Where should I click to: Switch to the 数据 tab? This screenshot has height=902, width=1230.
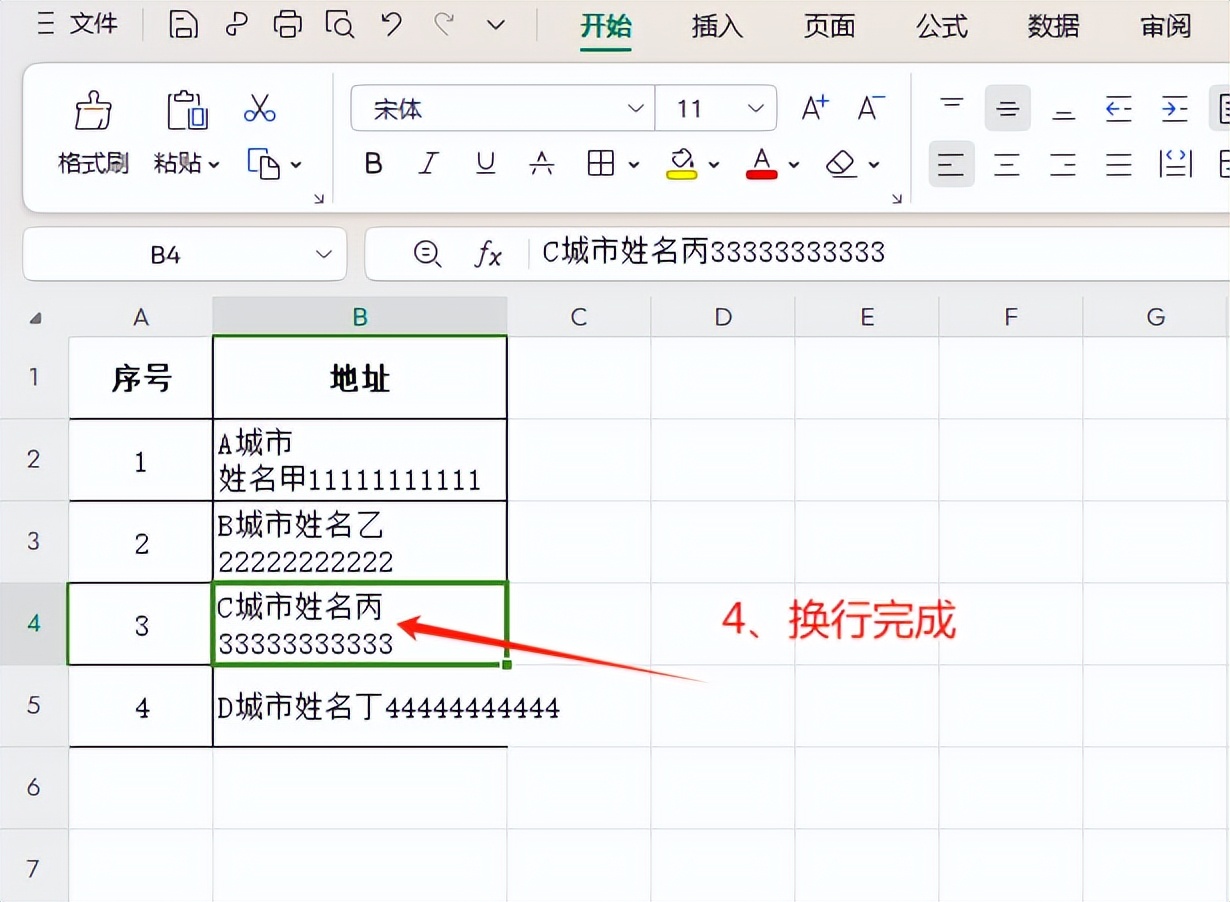click(1054, 26)
